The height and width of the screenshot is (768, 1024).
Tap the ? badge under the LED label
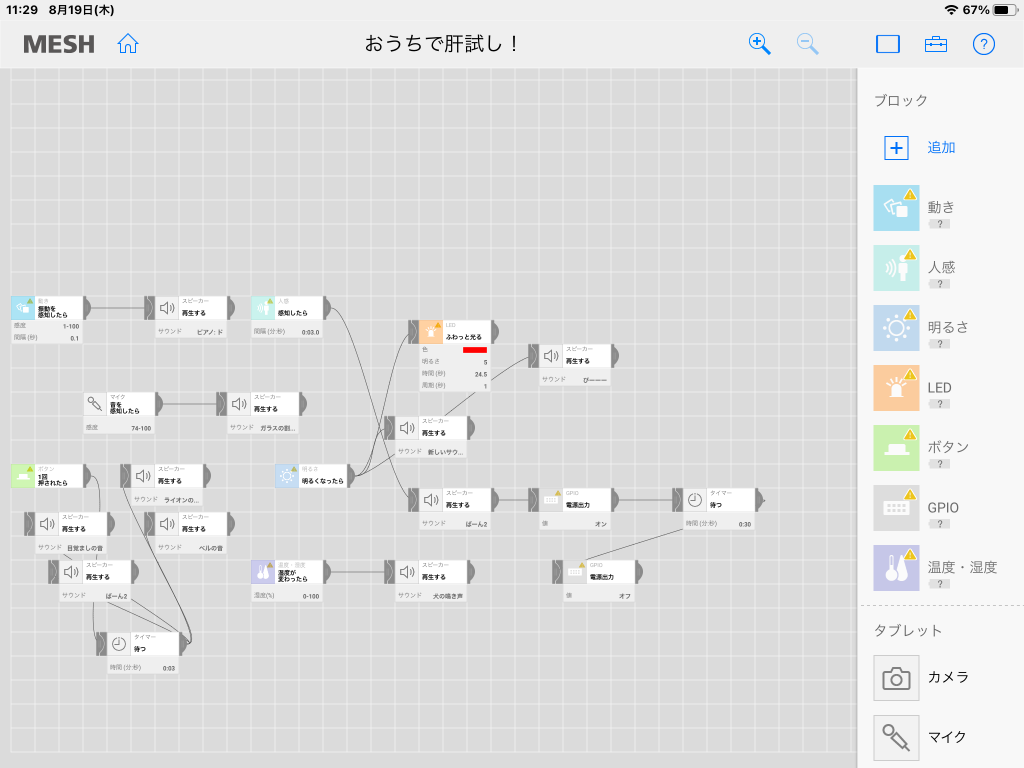pyautogui.click(x=939, y=404)
